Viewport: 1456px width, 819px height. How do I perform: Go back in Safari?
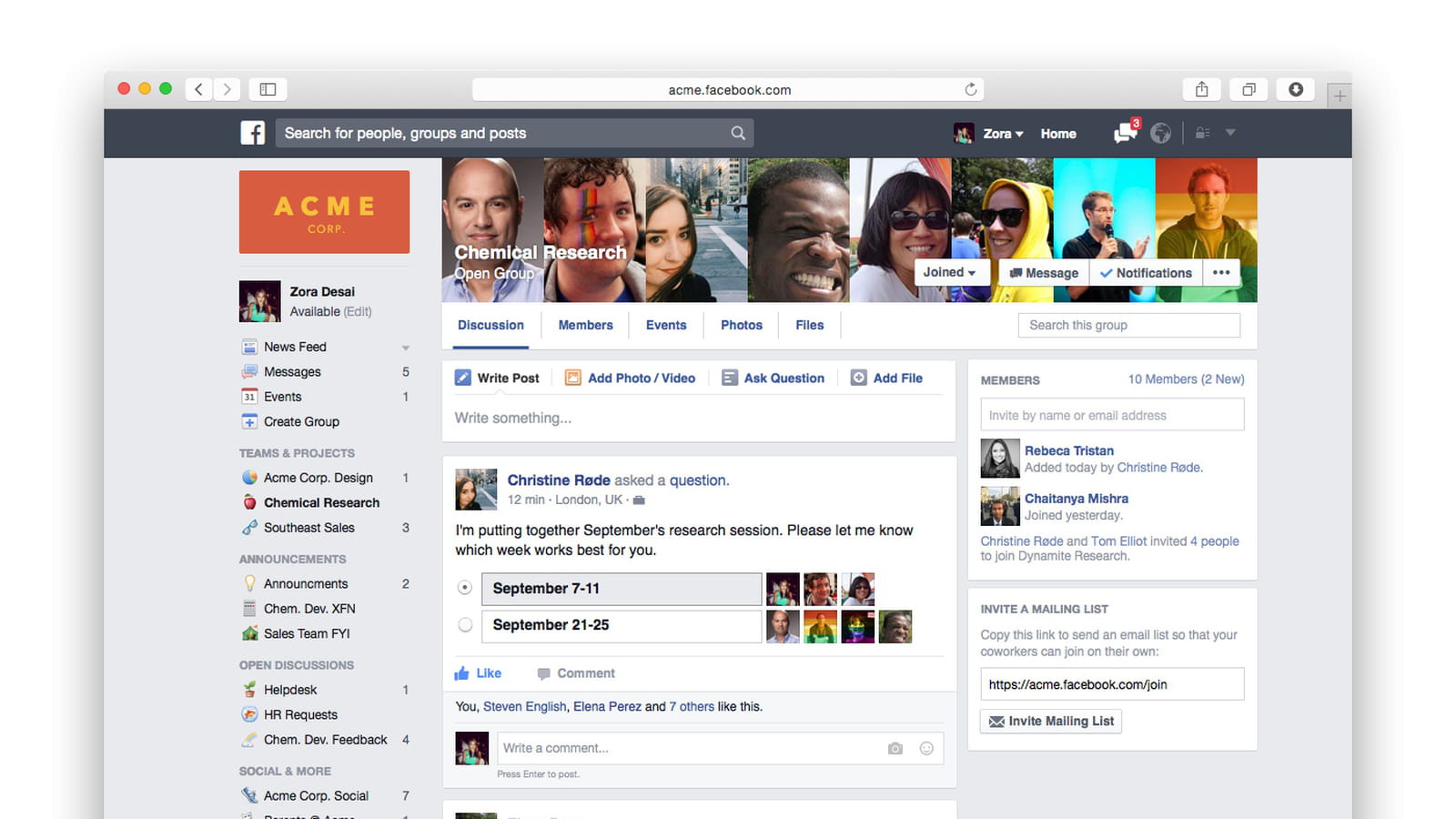click(198, 89)
